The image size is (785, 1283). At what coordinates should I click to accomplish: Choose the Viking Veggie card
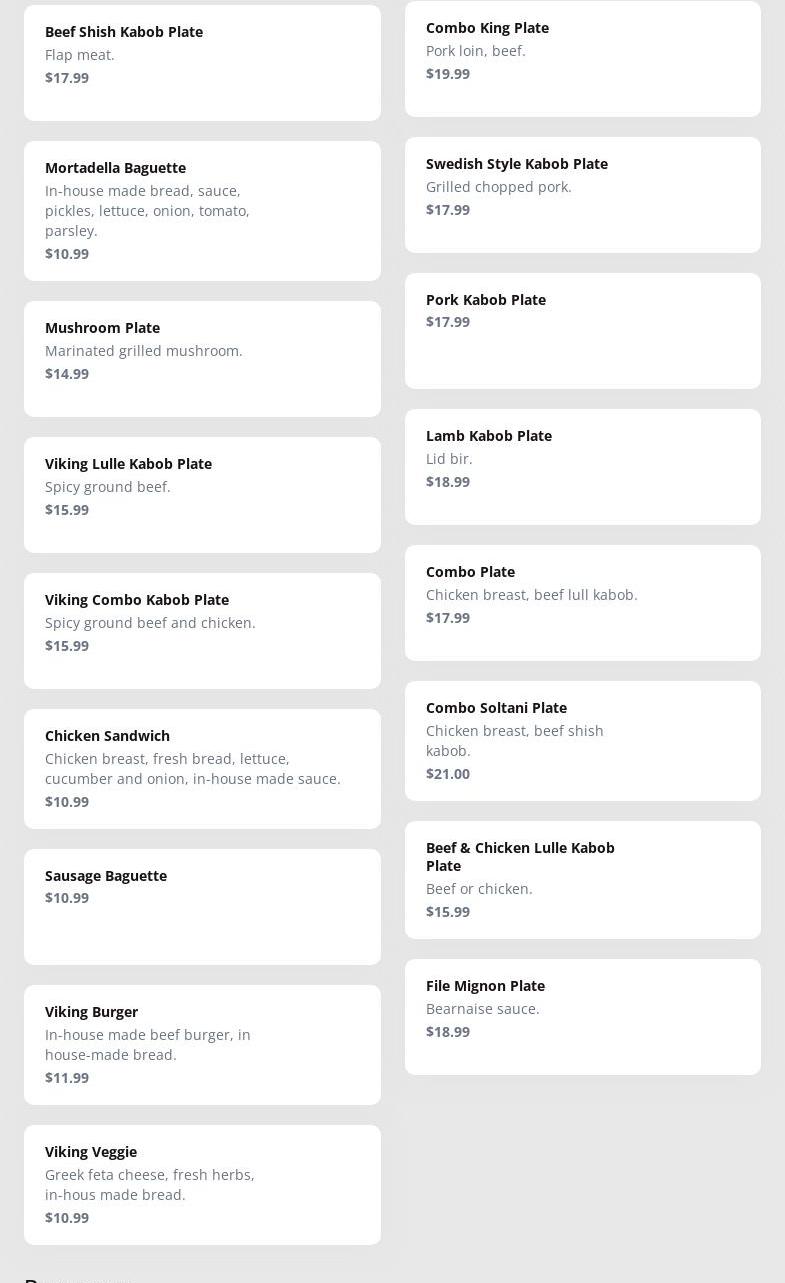point(202,1185)
